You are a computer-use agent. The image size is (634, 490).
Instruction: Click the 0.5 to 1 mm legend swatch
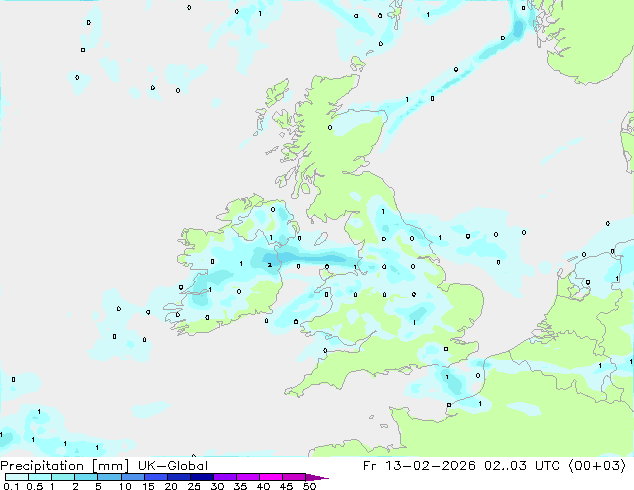coord(40,477)
